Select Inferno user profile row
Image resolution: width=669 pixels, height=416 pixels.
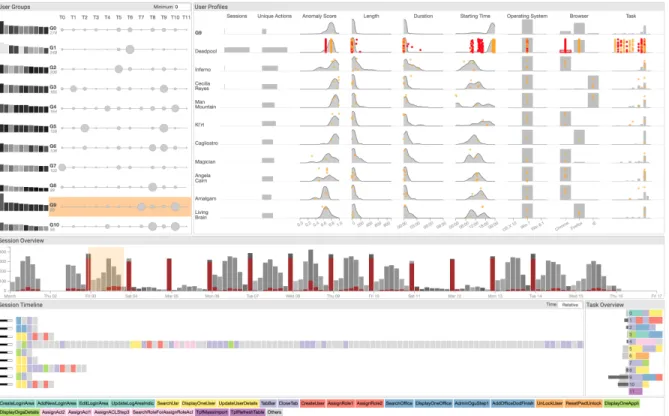pos(423,64)
